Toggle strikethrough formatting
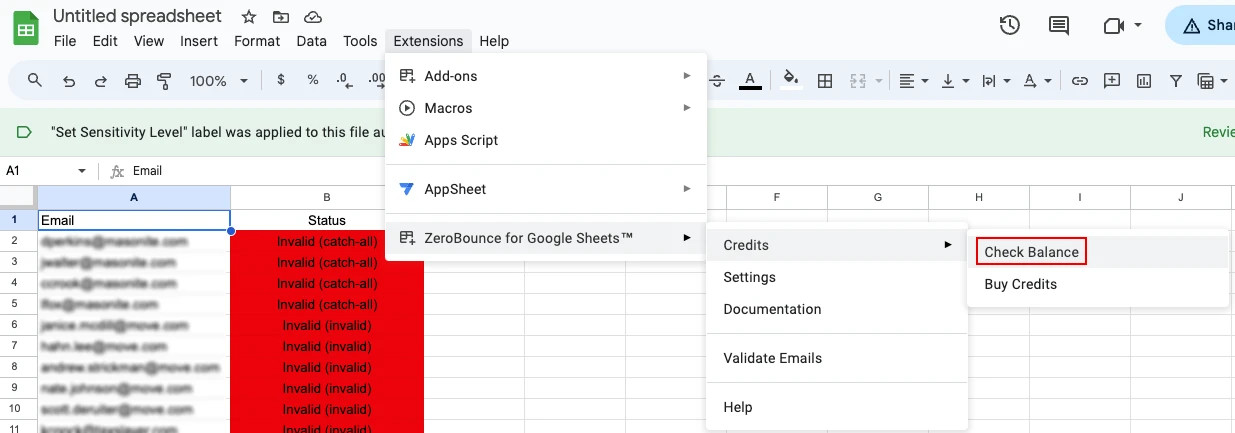 coord(717,81)
